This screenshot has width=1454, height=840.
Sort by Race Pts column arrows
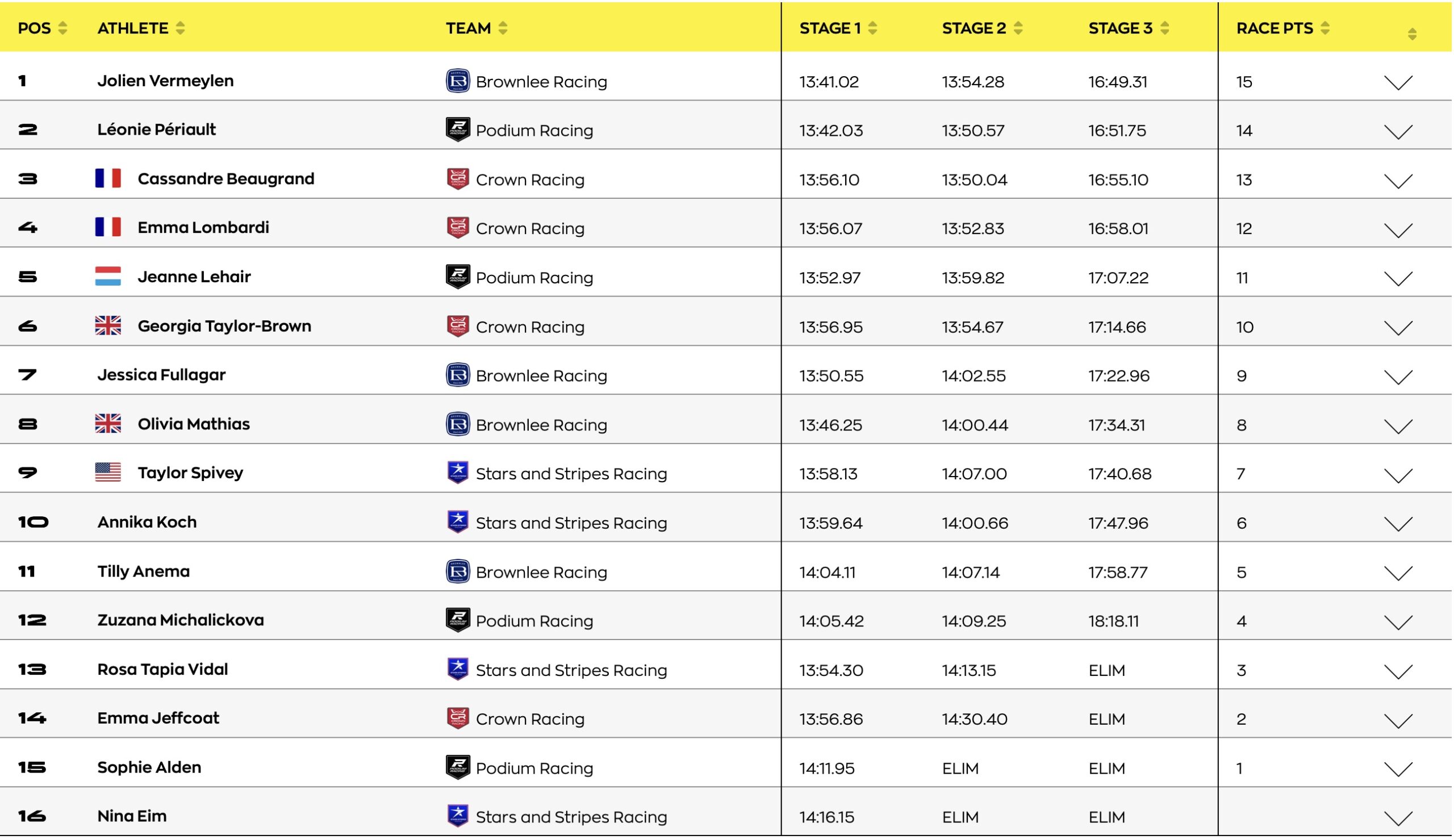(1325, 28)
